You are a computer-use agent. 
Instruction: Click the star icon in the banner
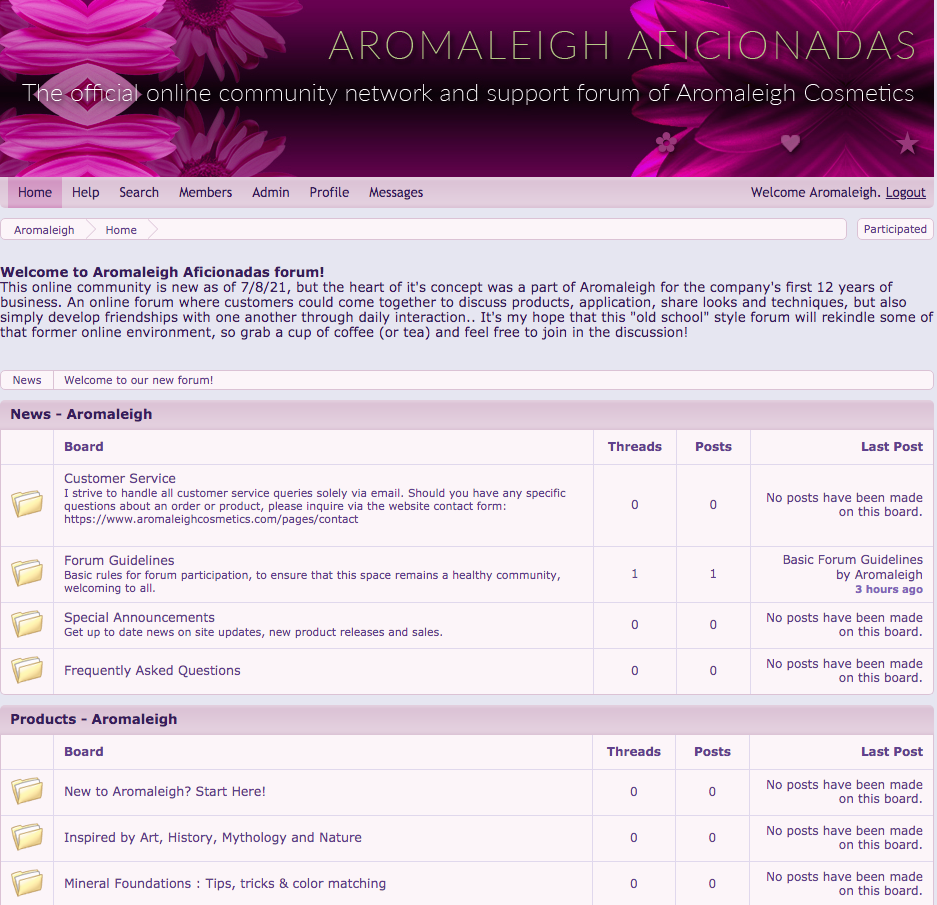[x=907, y=142]
